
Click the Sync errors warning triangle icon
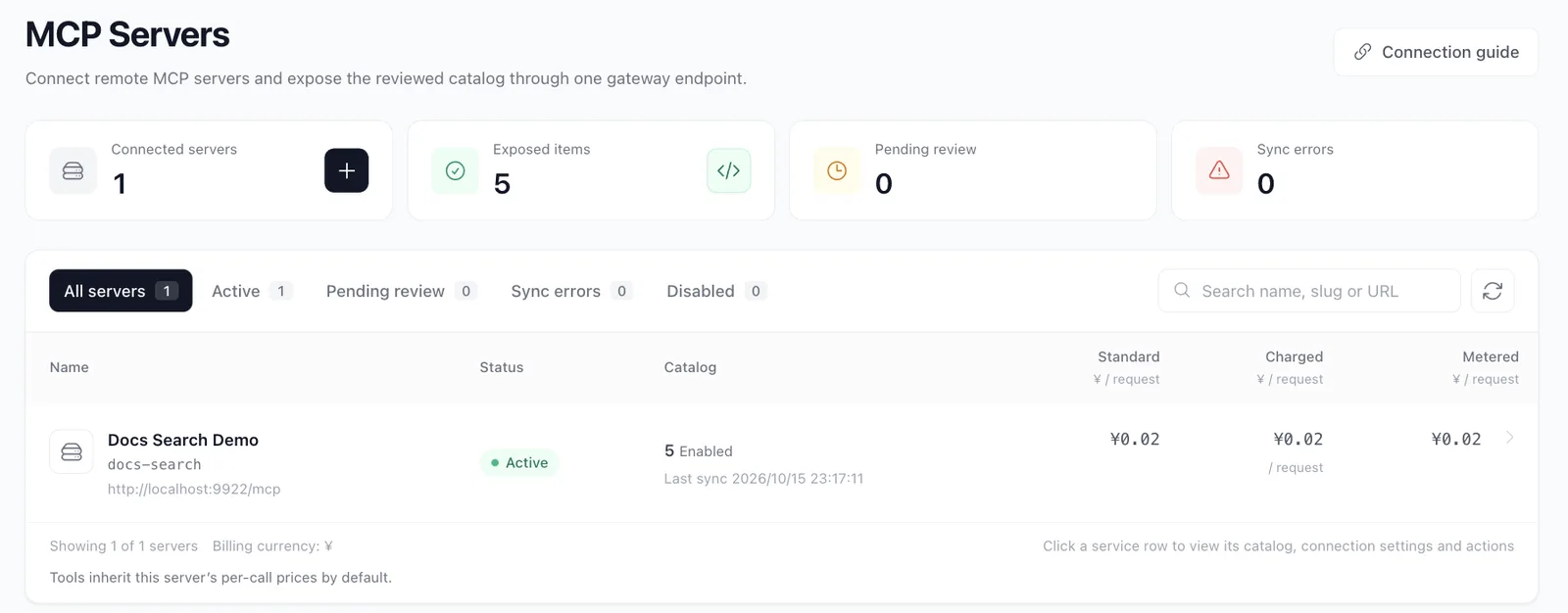coord(1219,170)
